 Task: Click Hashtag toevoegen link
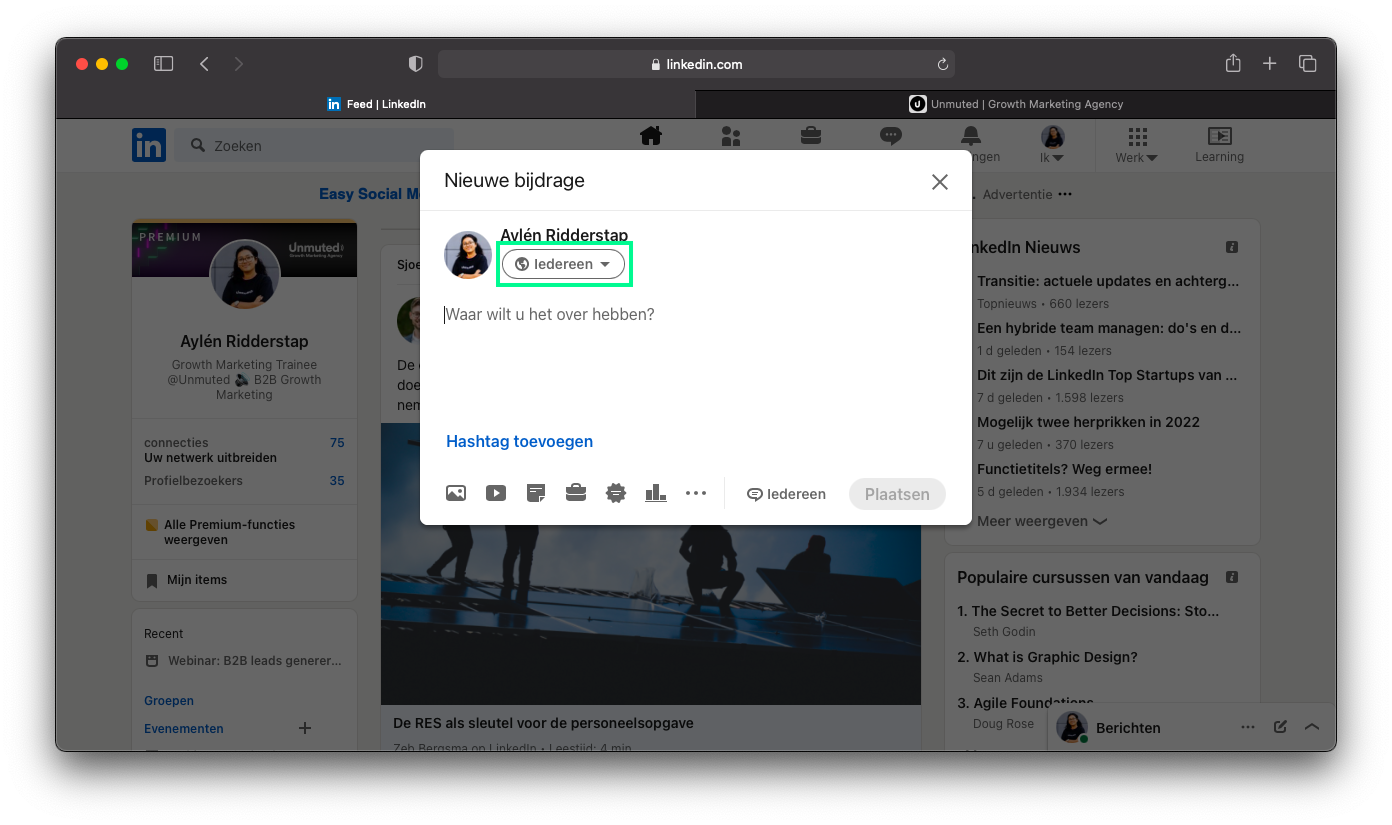[519, 441]
